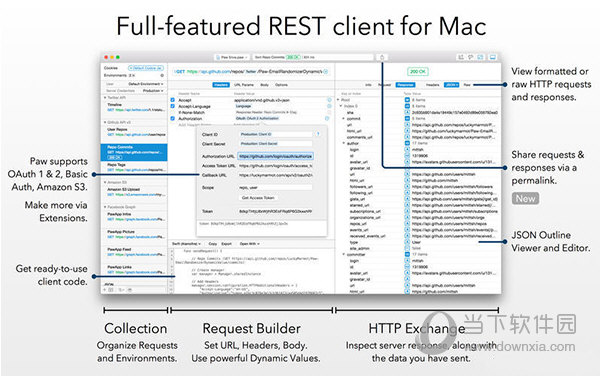Collapse the Root node in JSON outline
Screen dimensions: 600x376
click(338, 99)
